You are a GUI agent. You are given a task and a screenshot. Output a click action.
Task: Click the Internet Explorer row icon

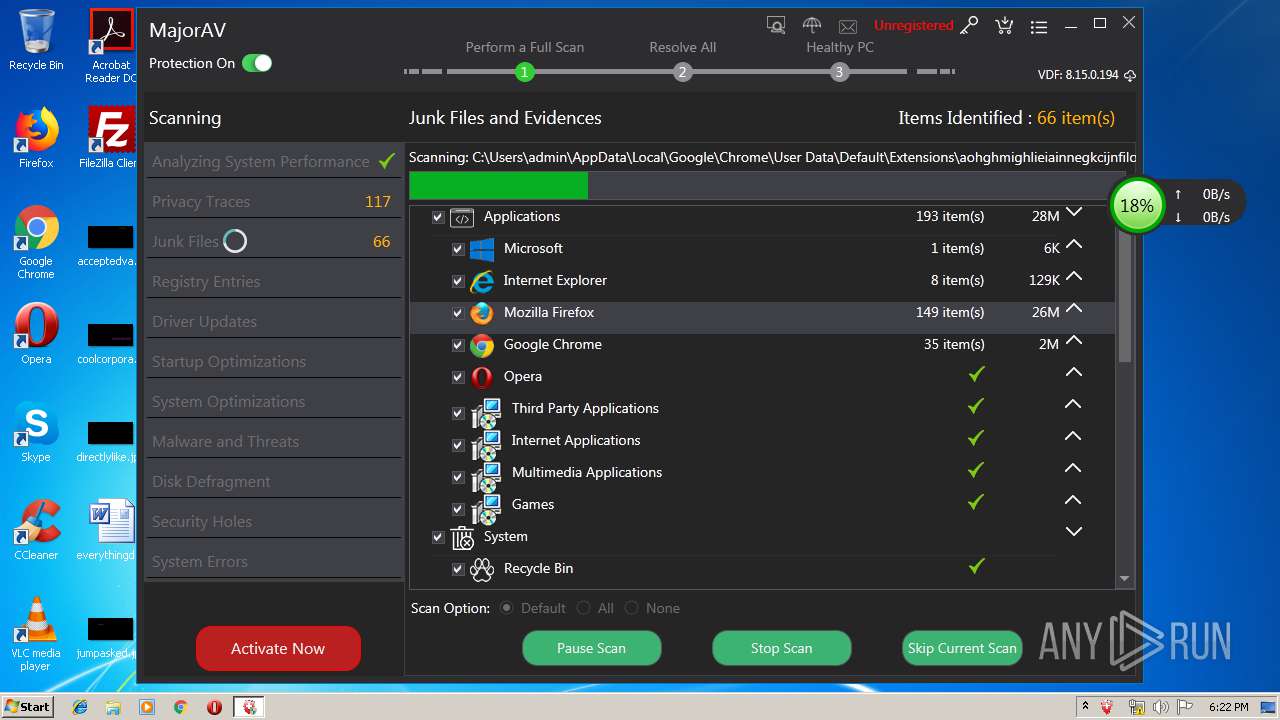pyautogui.click(x=482, y=281)
